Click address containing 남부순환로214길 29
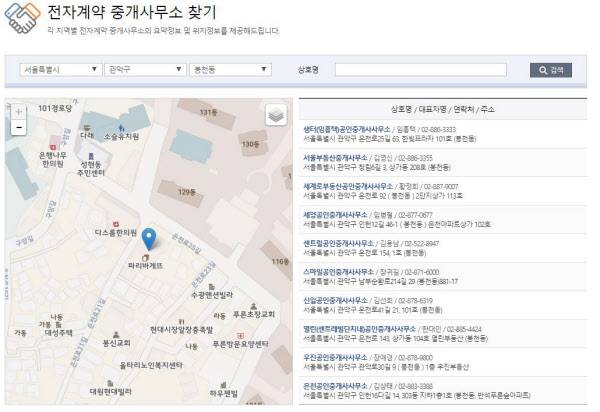Image resolution: width=600 pixels, height=412 pixels. click(380, 282)
